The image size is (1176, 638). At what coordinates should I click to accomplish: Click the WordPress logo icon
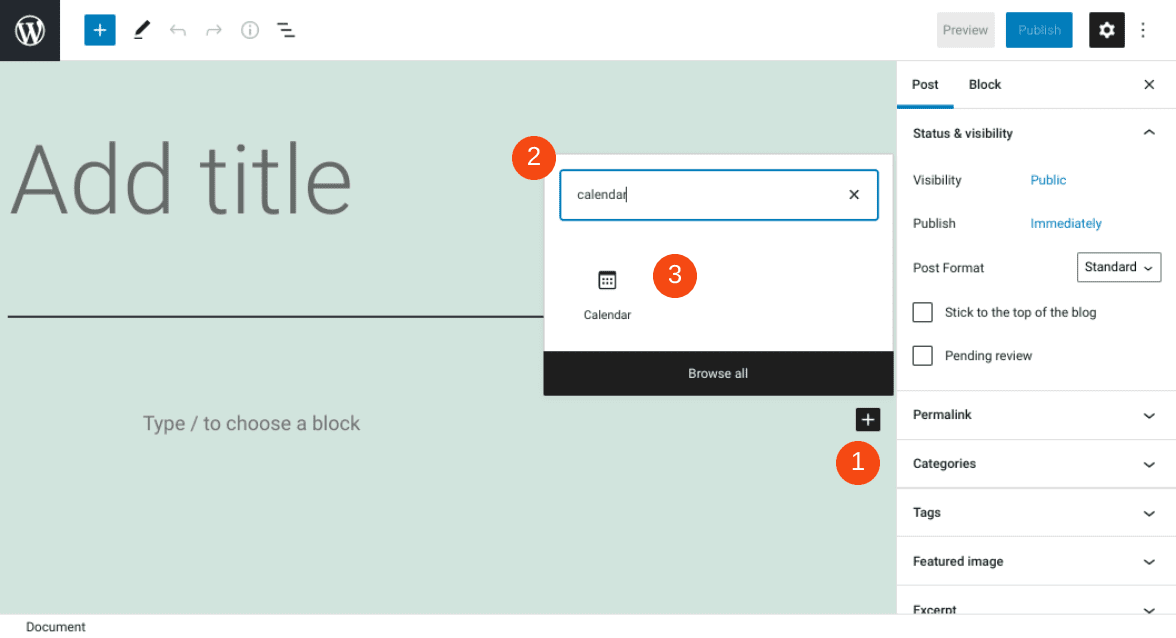pos(30,30)
